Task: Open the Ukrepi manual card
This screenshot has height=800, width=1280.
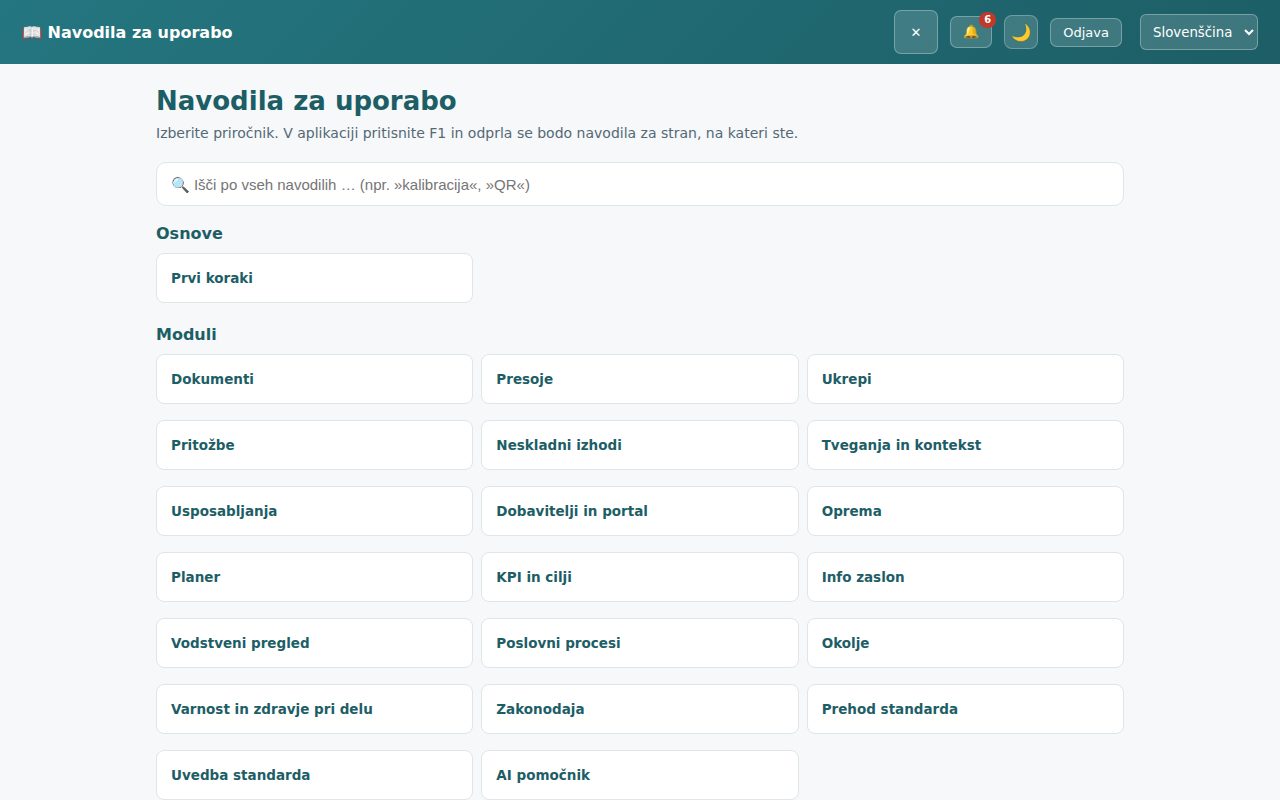Action: [965, 379]
